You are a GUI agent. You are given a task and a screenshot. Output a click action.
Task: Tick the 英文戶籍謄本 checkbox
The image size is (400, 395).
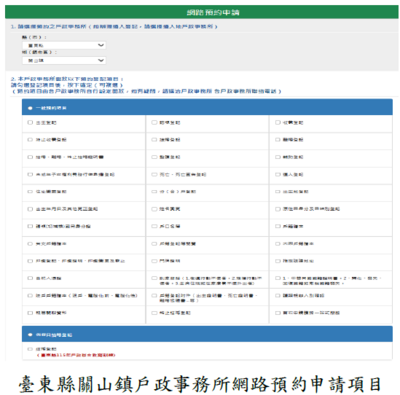(30, 244)
